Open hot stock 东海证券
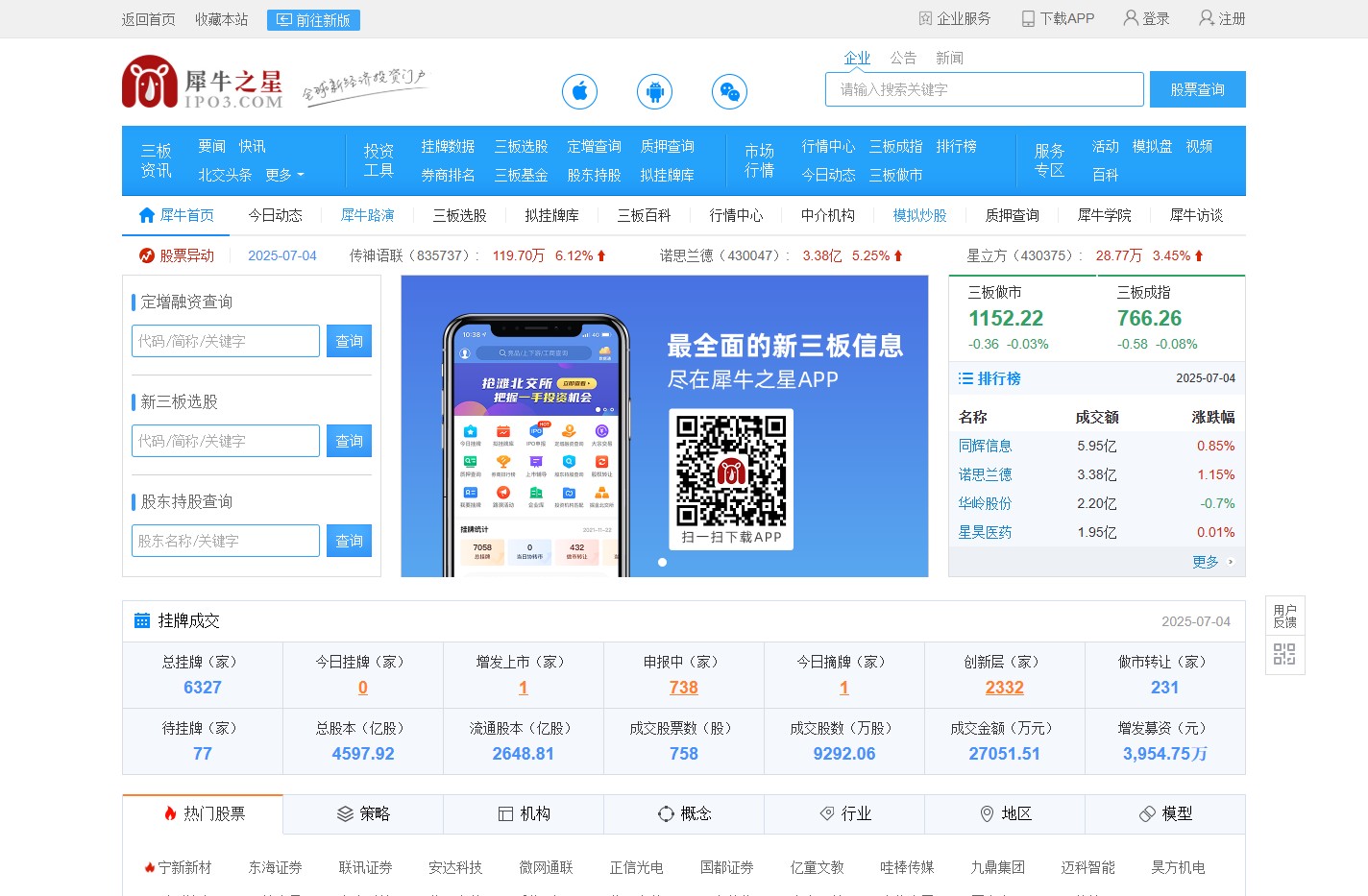Viewport: 1368px width, 896px height. tap(276, 867)
